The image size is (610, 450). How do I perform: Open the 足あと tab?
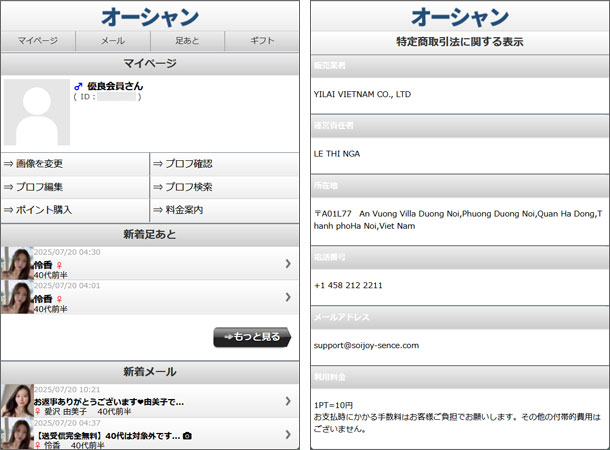[187, 41]
